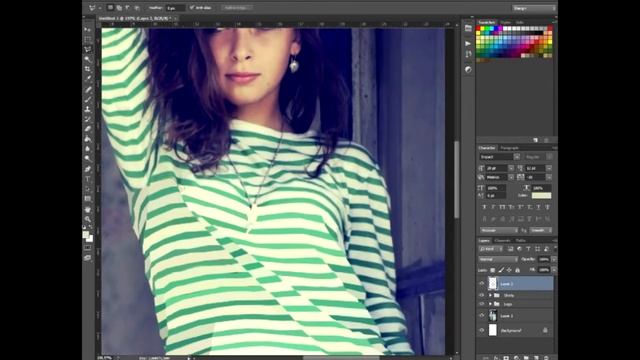Toggle Quick Mask mode icon

[88, 248]
